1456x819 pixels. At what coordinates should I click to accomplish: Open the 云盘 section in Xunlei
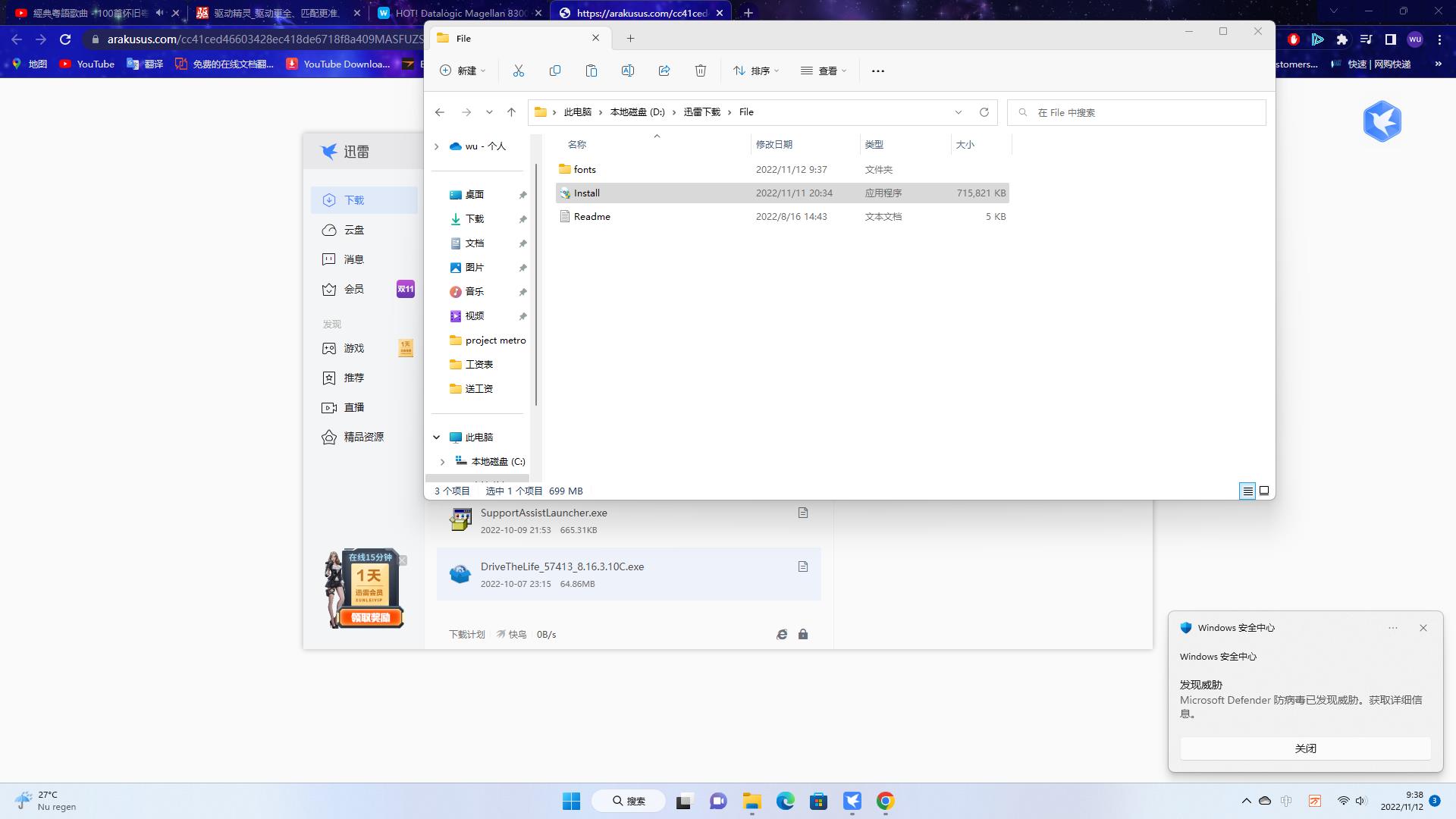pyautogui.click(x=353, y=230)
